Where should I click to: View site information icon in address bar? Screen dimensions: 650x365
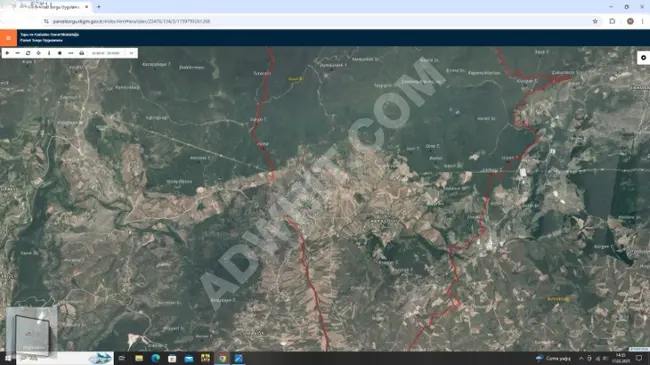[x=46, y=21]
